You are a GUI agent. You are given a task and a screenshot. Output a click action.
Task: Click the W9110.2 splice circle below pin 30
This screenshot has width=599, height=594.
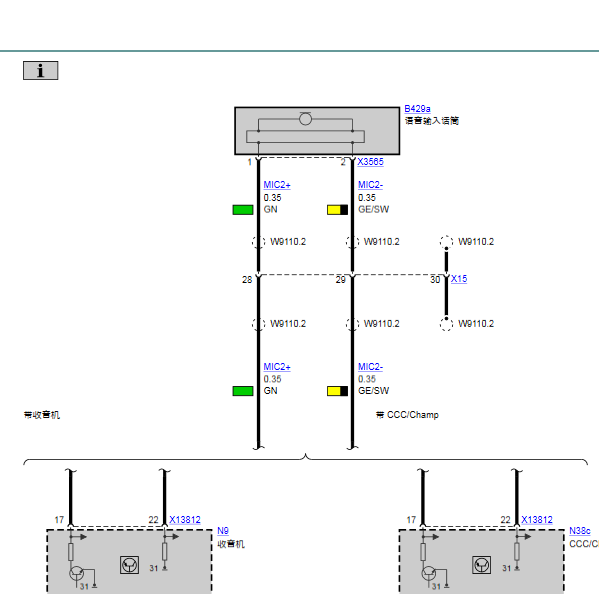(x=446, y=324)
